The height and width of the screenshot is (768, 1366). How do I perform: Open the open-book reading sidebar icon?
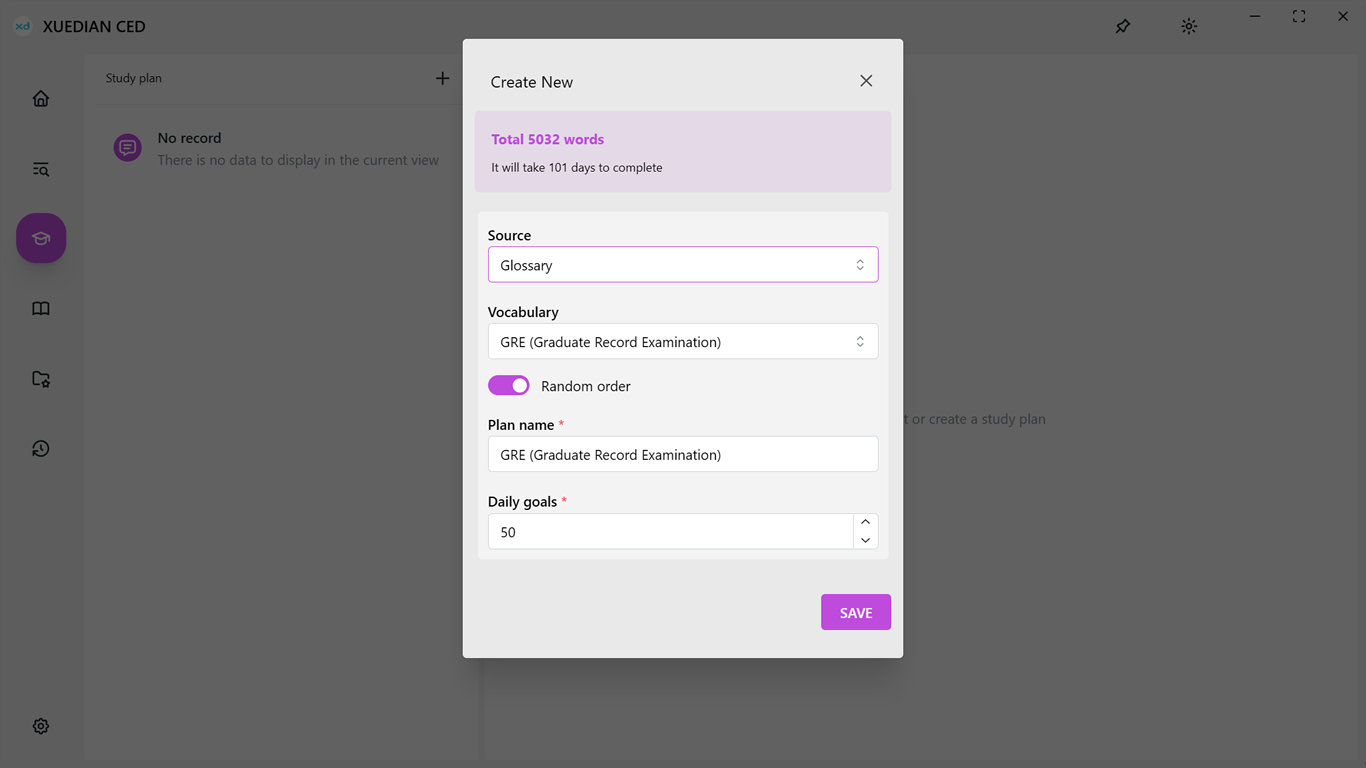pyautogui.click(x=41, y=308)
